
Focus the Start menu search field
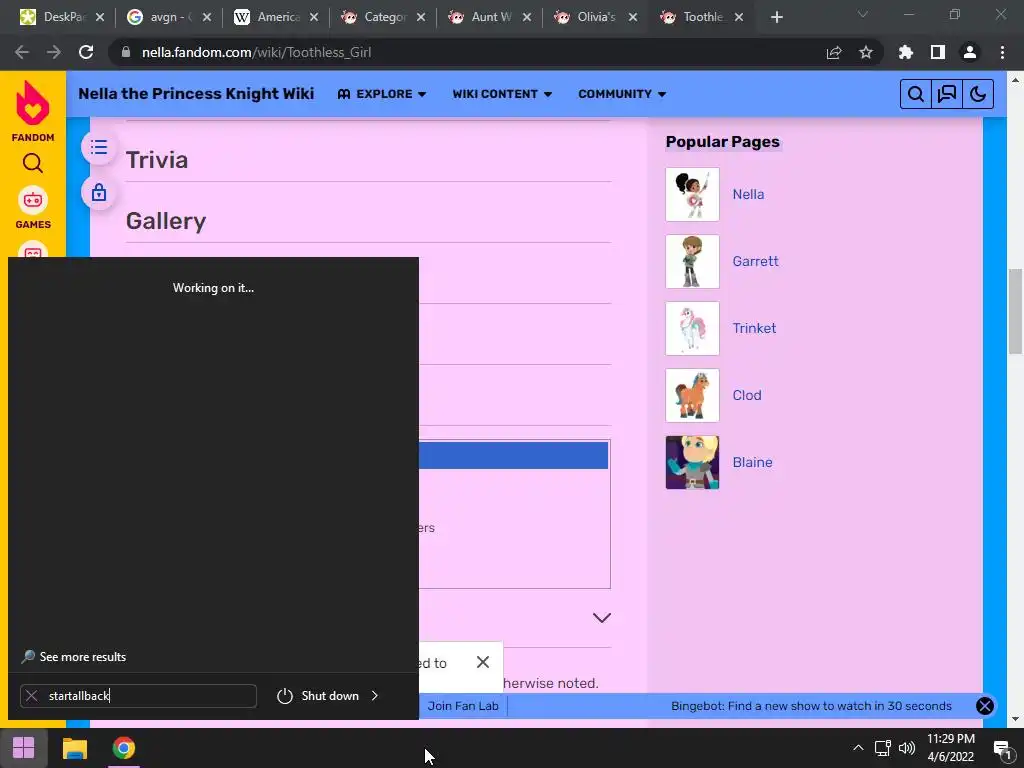click(138, 696)
